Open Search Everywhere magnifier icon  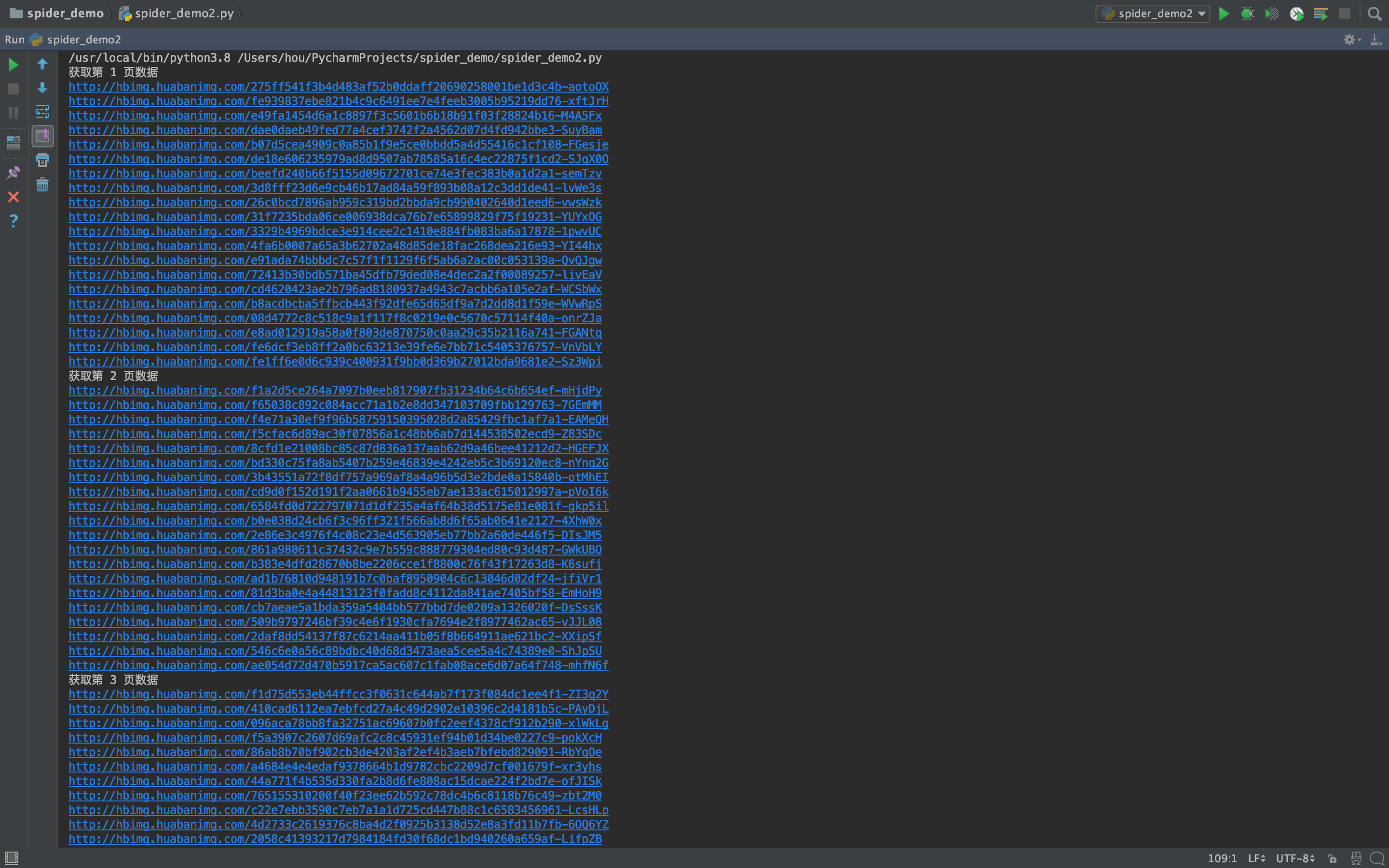[x=1374, y=14]
